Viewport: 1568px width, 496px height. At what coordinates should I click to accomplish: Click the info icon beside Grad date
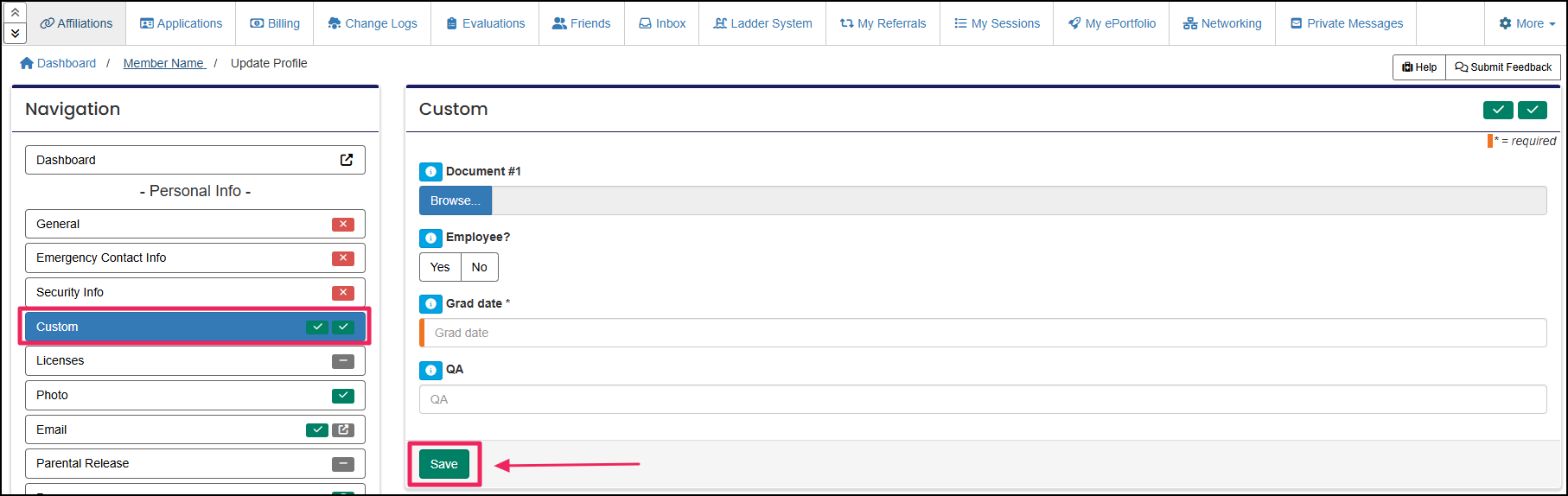coord(430,304)
